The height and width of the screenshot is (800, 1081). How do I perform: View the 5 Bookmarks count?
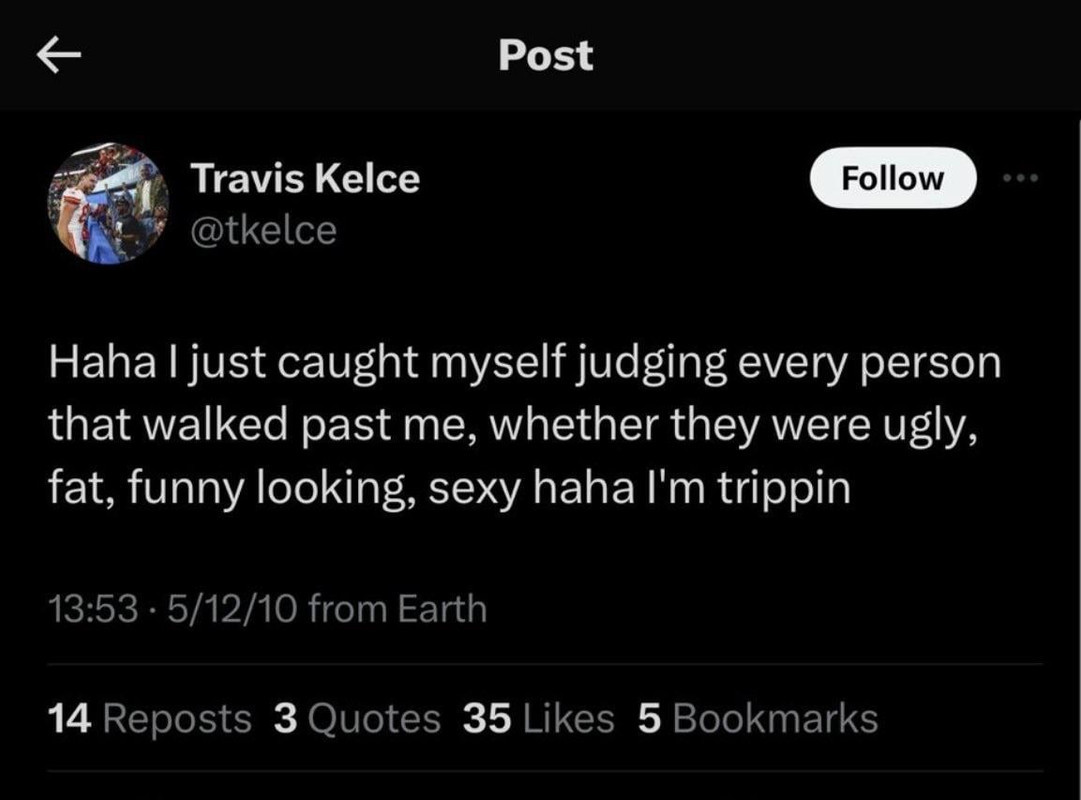coord(758,718)
